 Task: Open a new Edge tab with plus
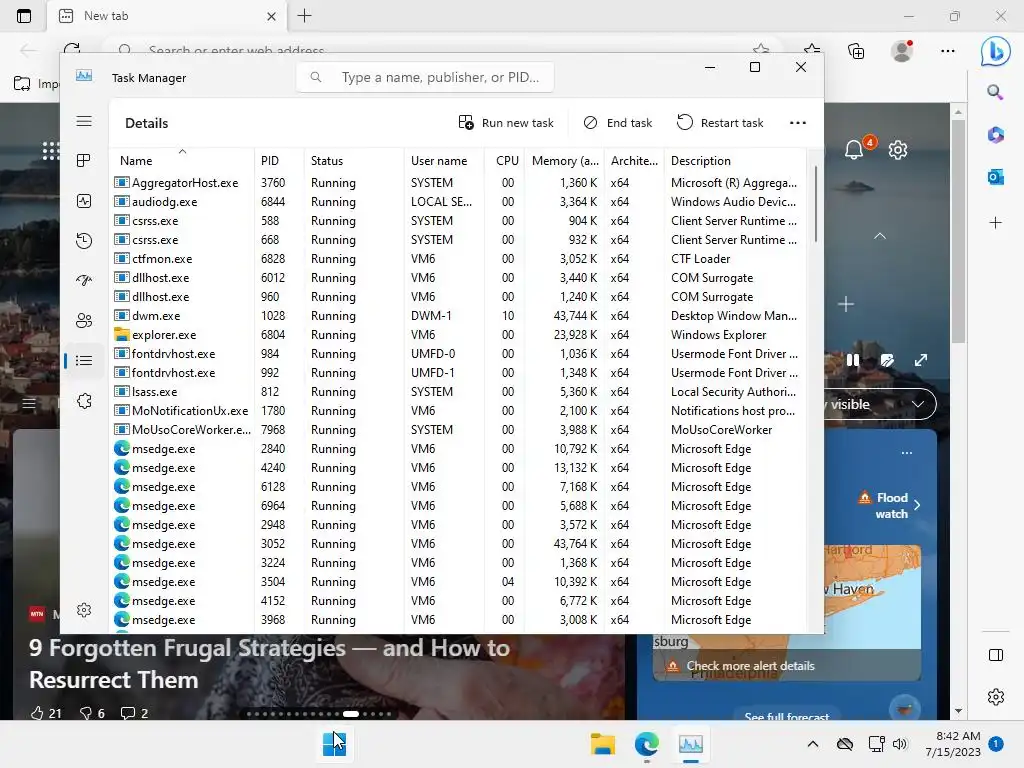click(304, 16)
